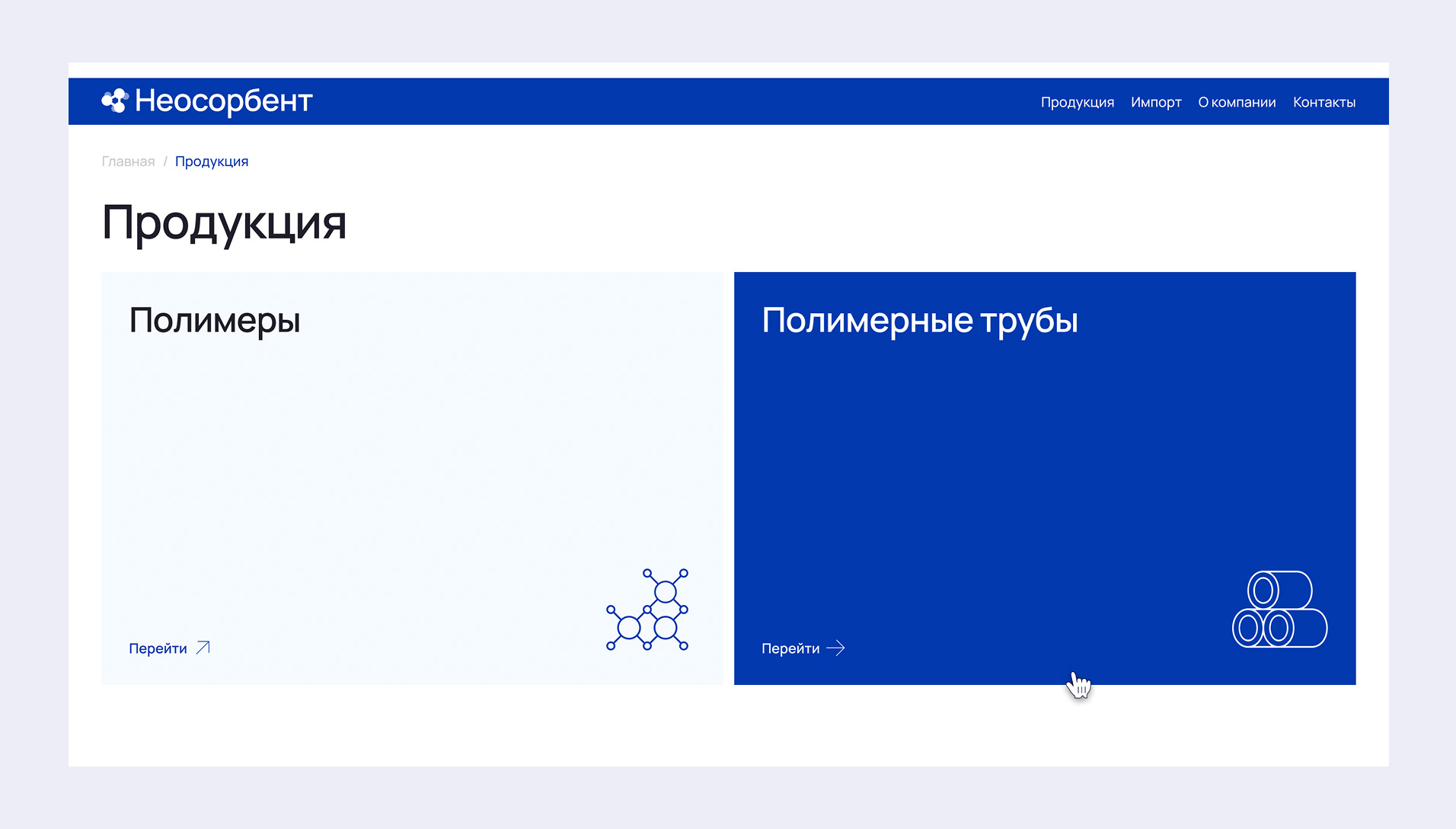Click the Неосорбент brand name text
Screen dimensions: 1456x829
click(x=223, y=101)
